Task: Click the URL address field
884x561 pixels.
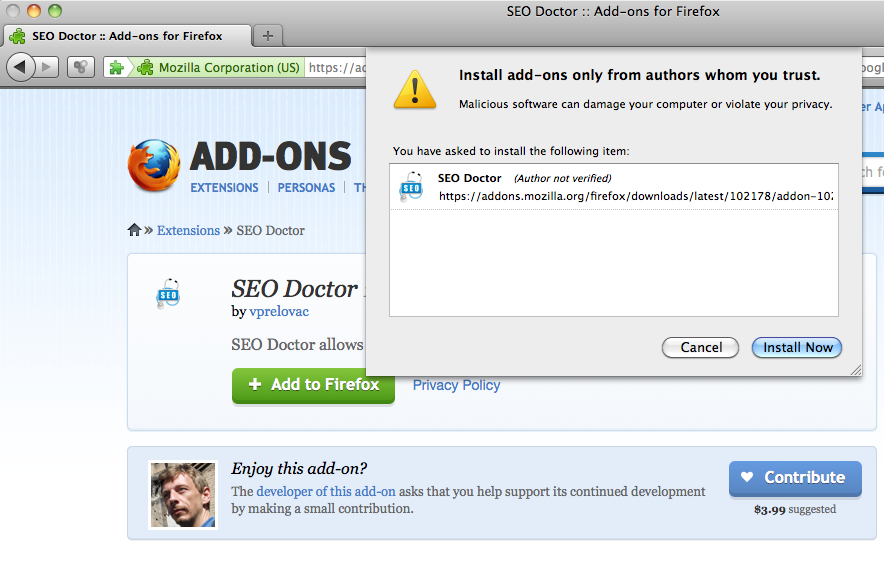Action: [336, 68]
